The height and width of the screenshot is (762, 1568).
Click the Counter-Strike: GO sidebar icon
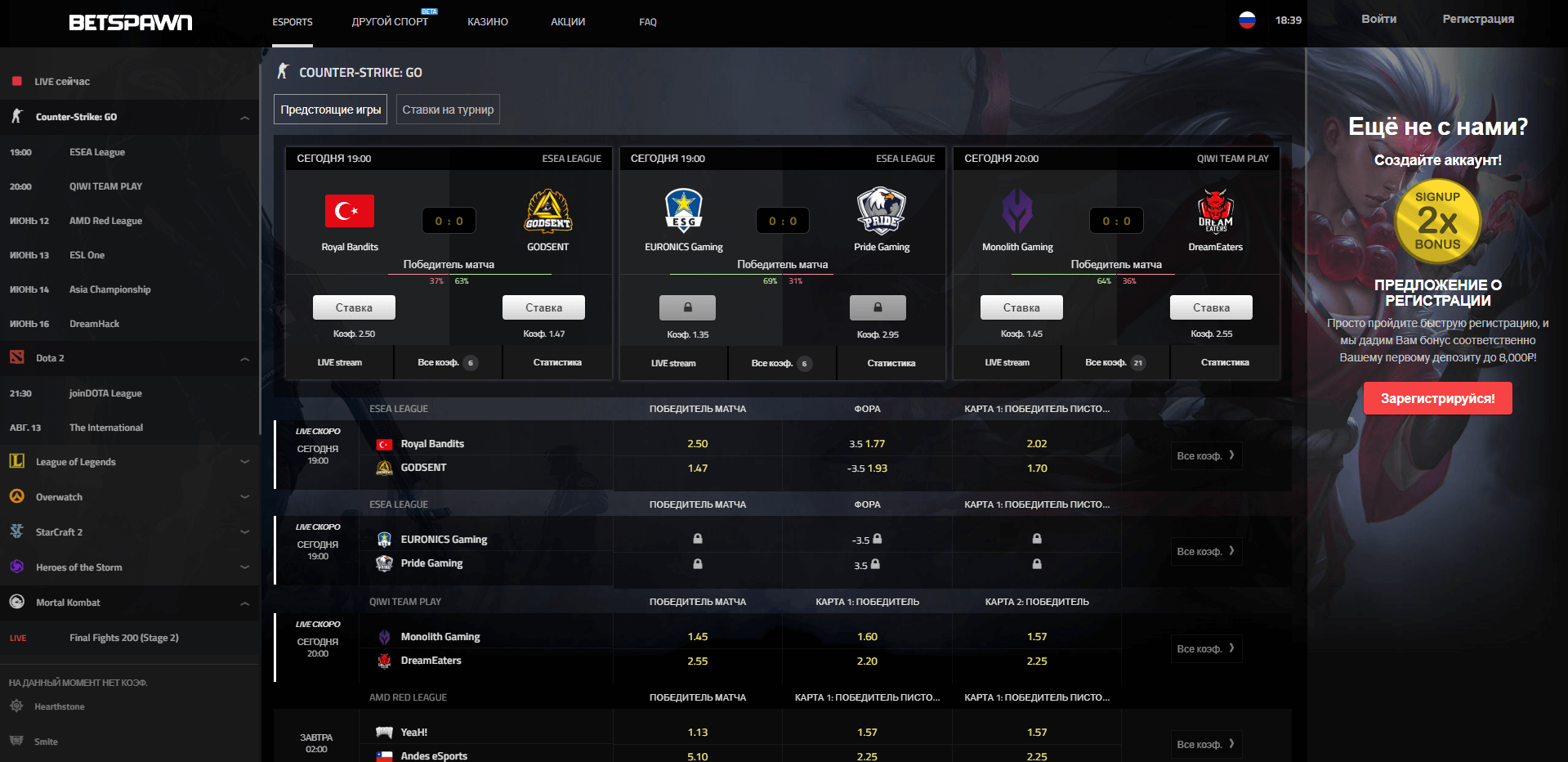[17, 116]
